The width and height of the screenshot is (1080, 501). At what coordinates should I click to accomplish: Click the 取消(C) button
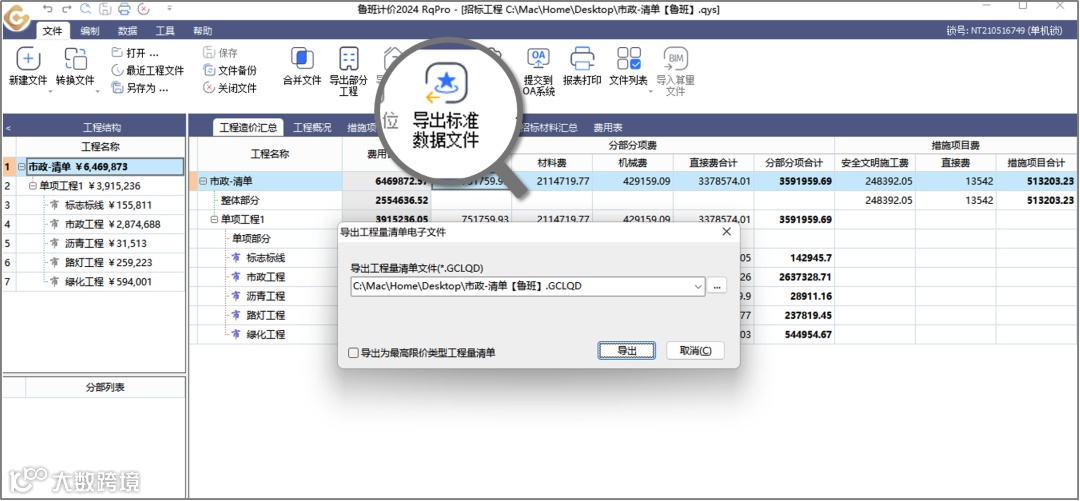pyautogui.click(x=696, y=351)
